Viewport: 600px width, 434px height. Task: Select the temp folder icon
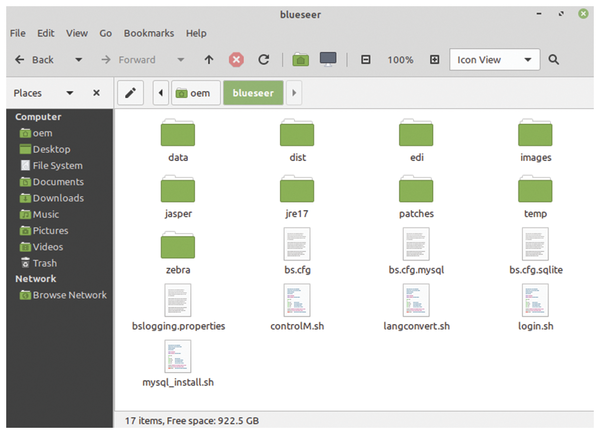(x=535, y=189)
